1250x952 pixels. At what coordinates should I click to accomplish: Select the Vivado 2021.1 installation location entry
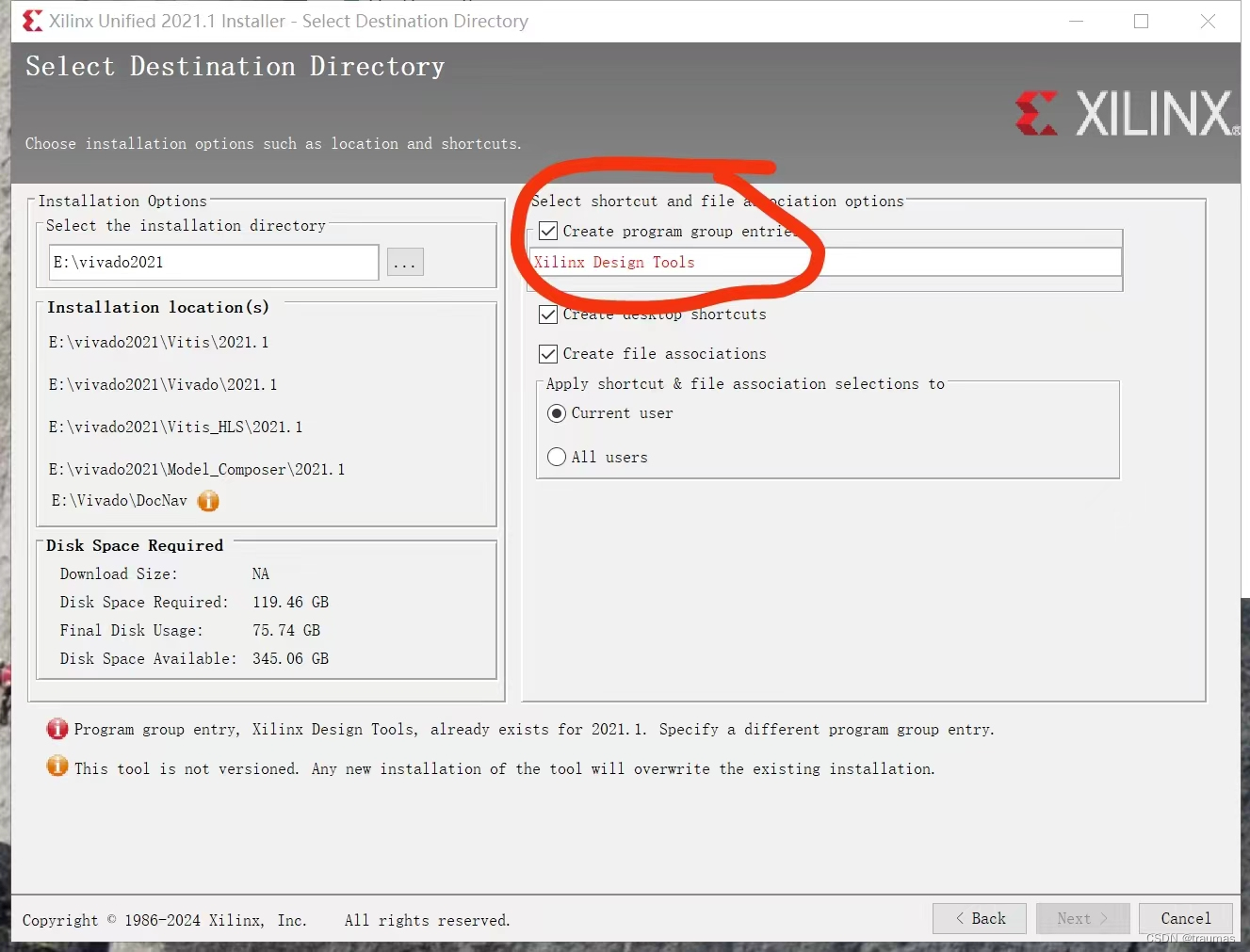[x=161, y=384]
